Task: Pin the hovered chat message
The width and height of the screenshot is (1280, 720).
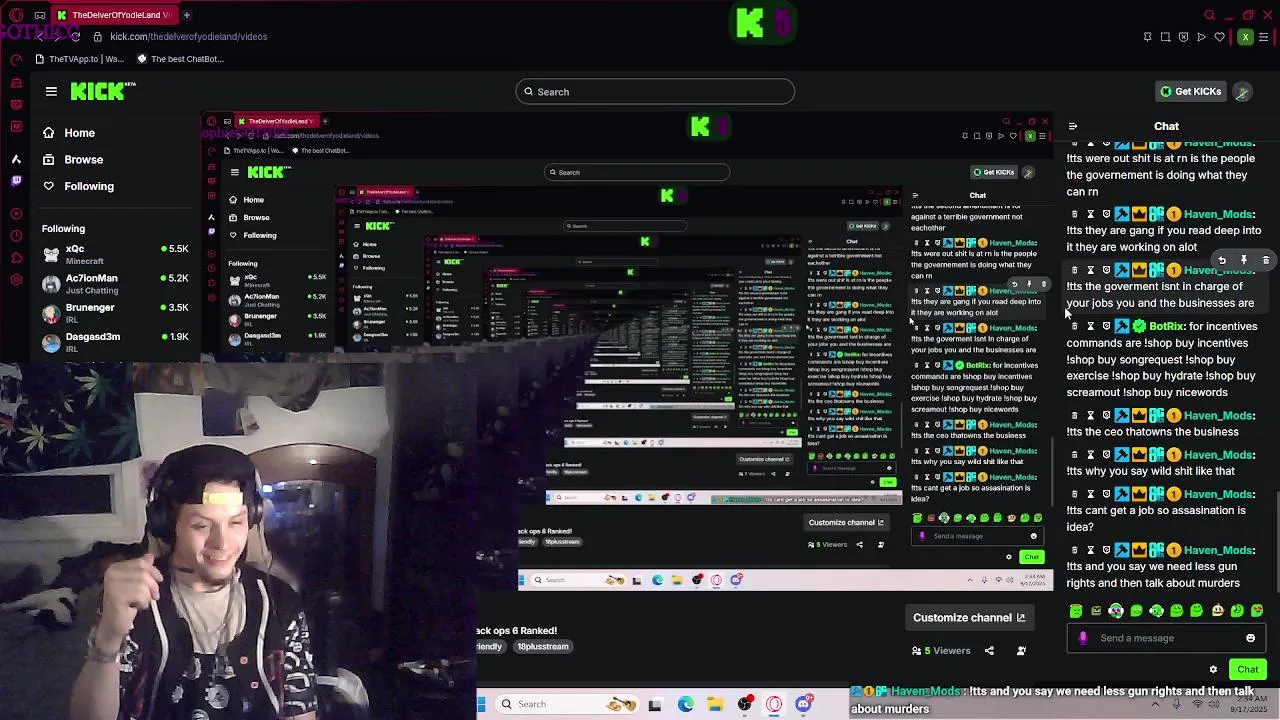Action: click(1244, 260)
